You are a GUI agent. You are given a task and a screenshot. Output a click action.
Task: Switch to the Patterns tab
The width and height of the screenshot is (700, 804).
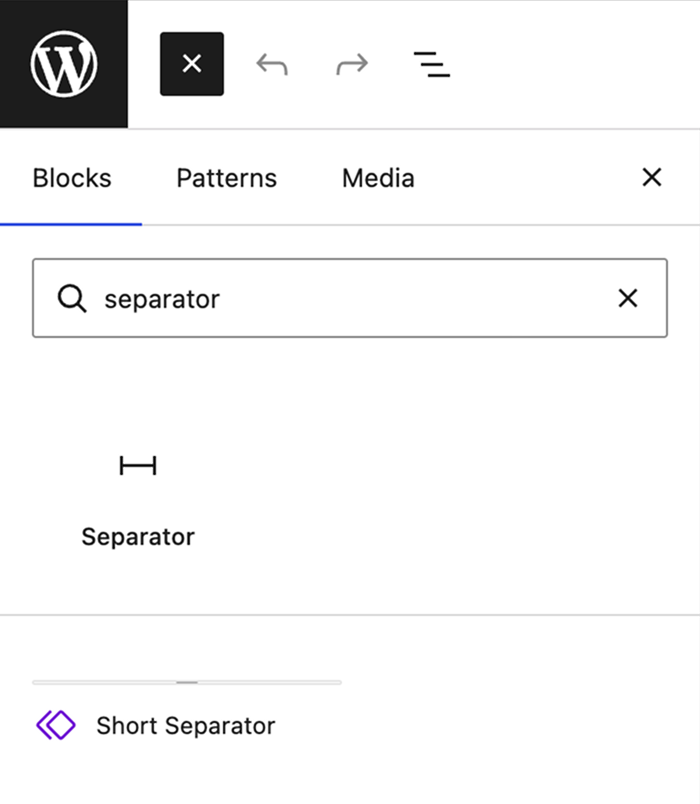coord(225,178)
